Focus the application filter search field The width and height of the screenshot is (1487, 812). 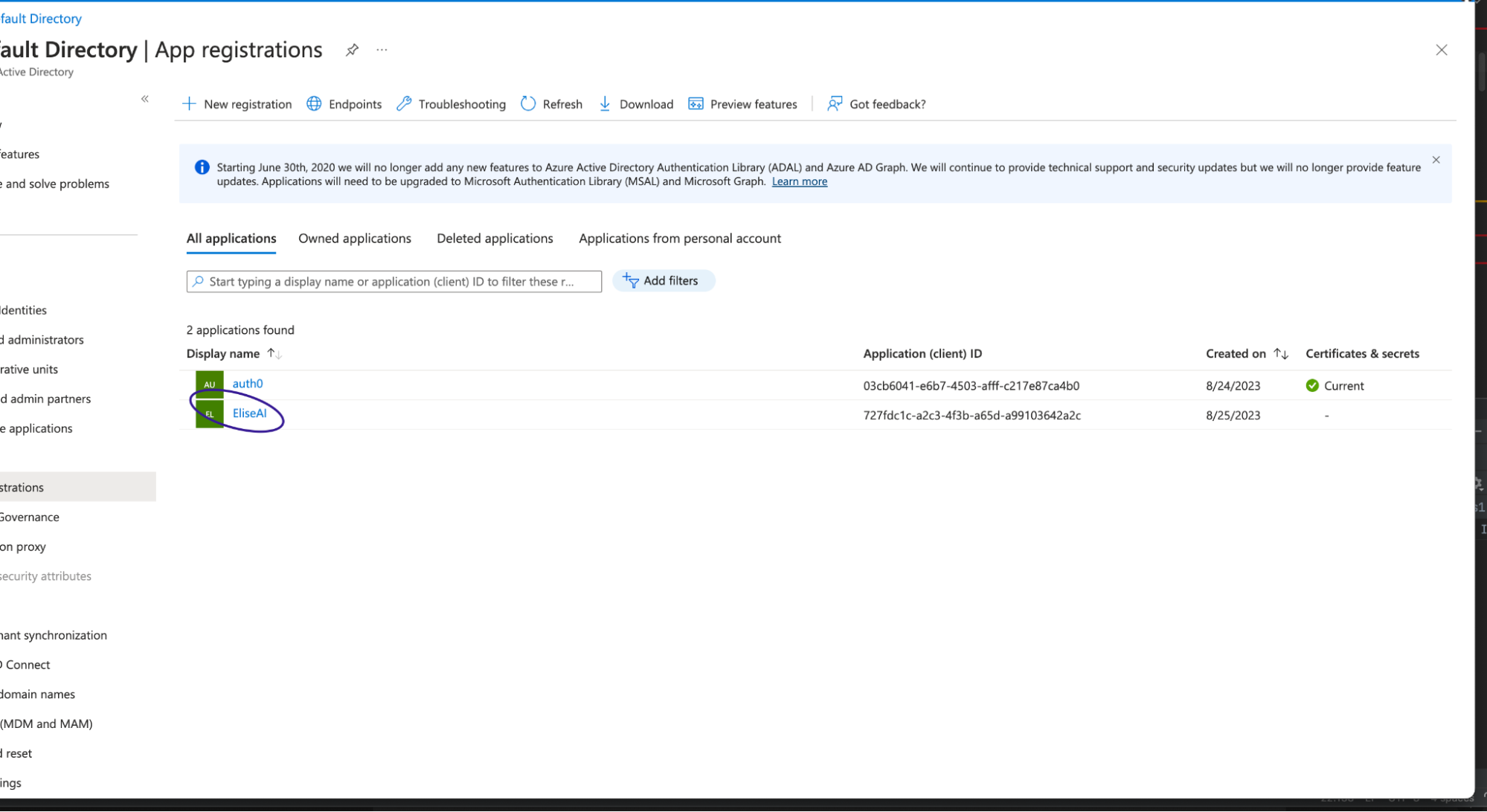394,282
